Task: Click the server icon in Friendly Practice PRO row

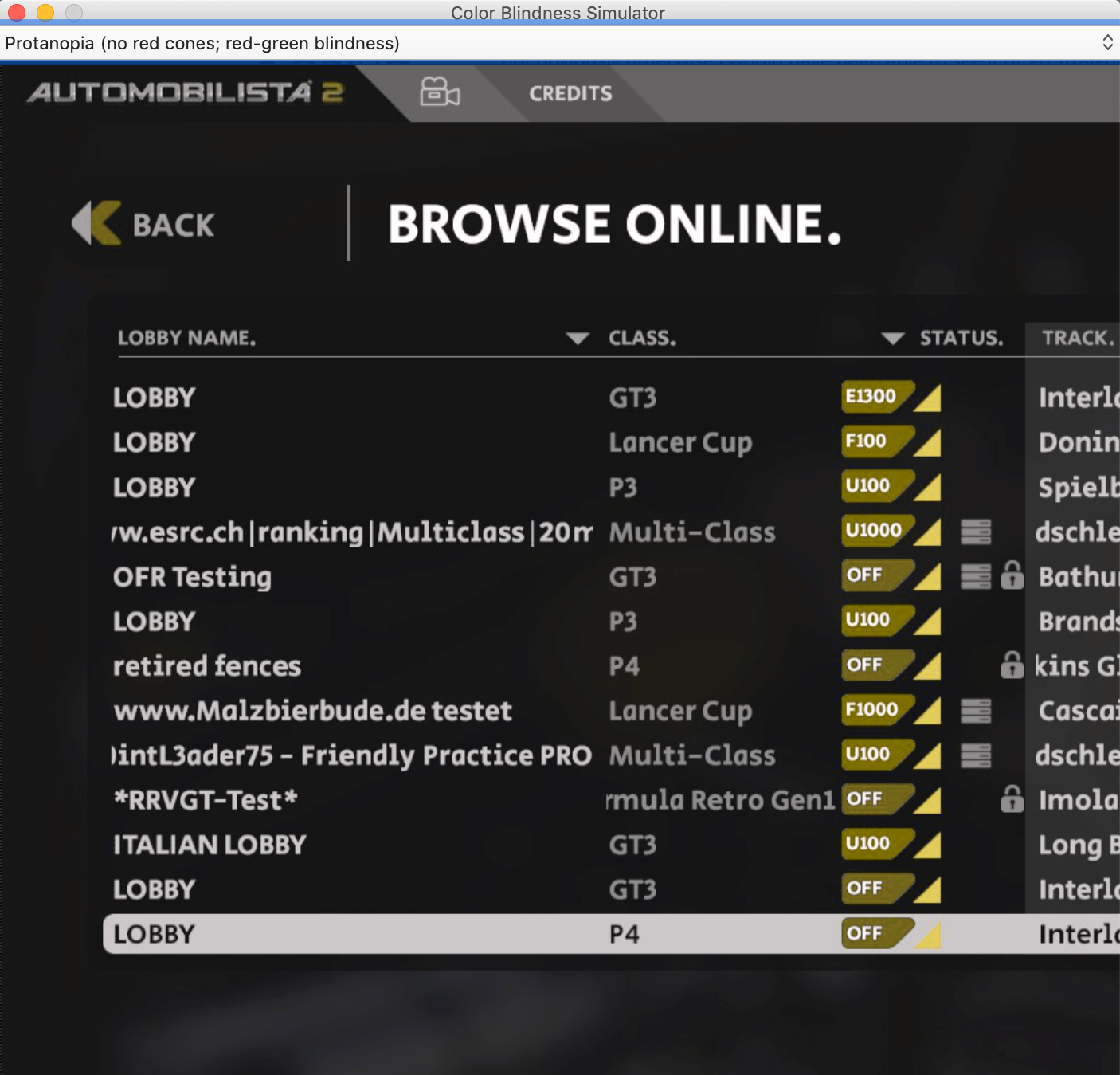Action: pos(976,755)
